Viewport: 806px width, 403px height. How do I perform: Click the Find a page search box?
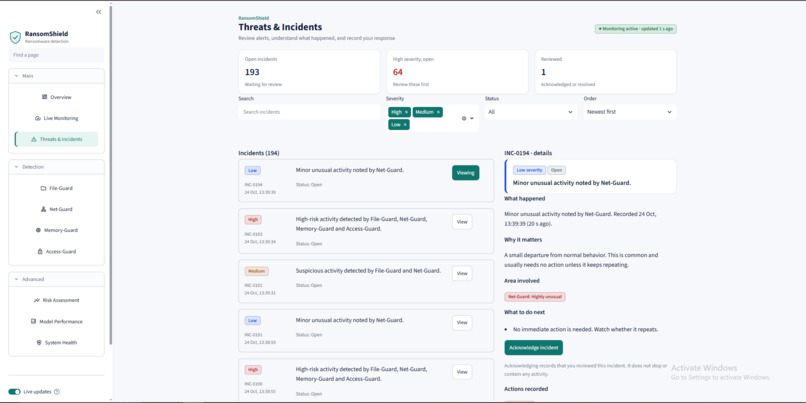coord(57,55)
